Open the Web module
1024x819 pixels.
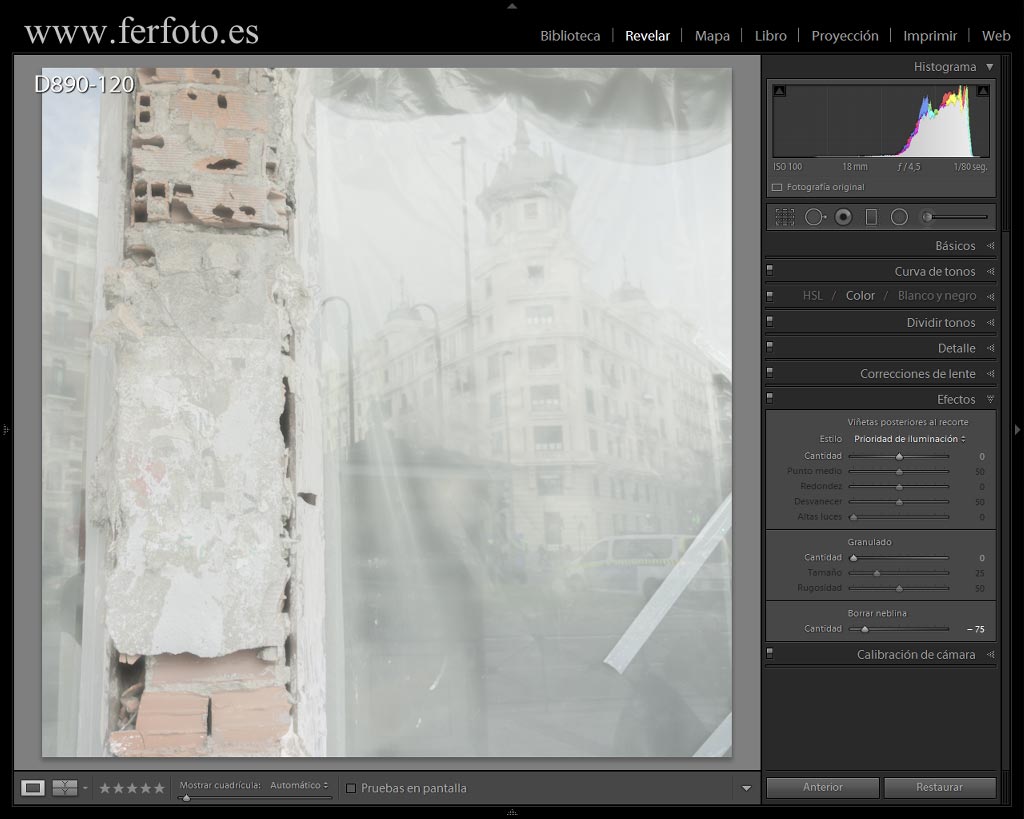tap(996, 36)
